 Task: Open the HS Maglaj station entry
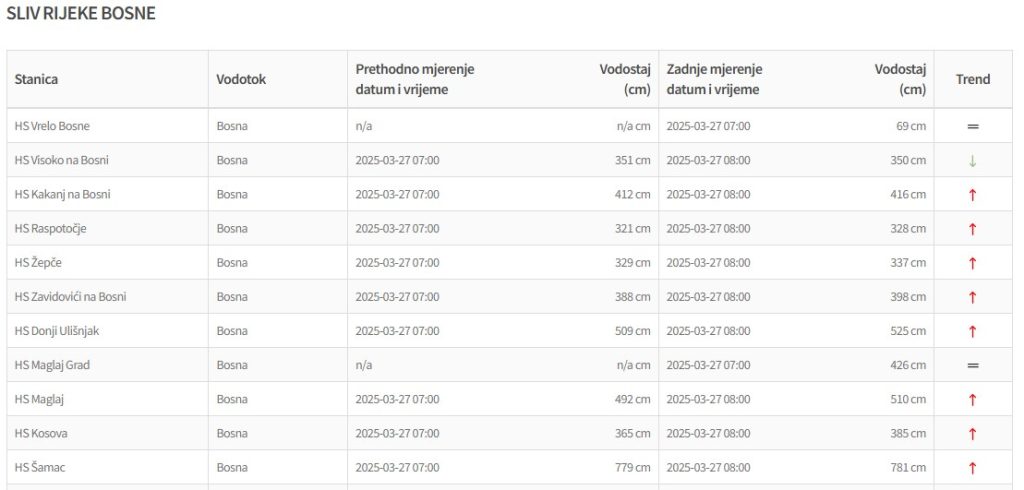pos(40,400)
